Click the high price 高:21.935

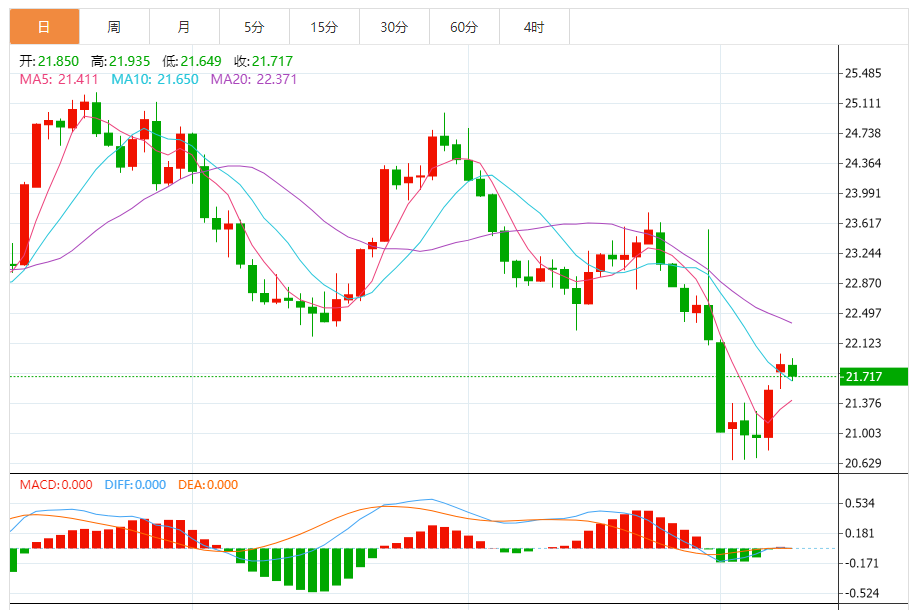[120, 61]
